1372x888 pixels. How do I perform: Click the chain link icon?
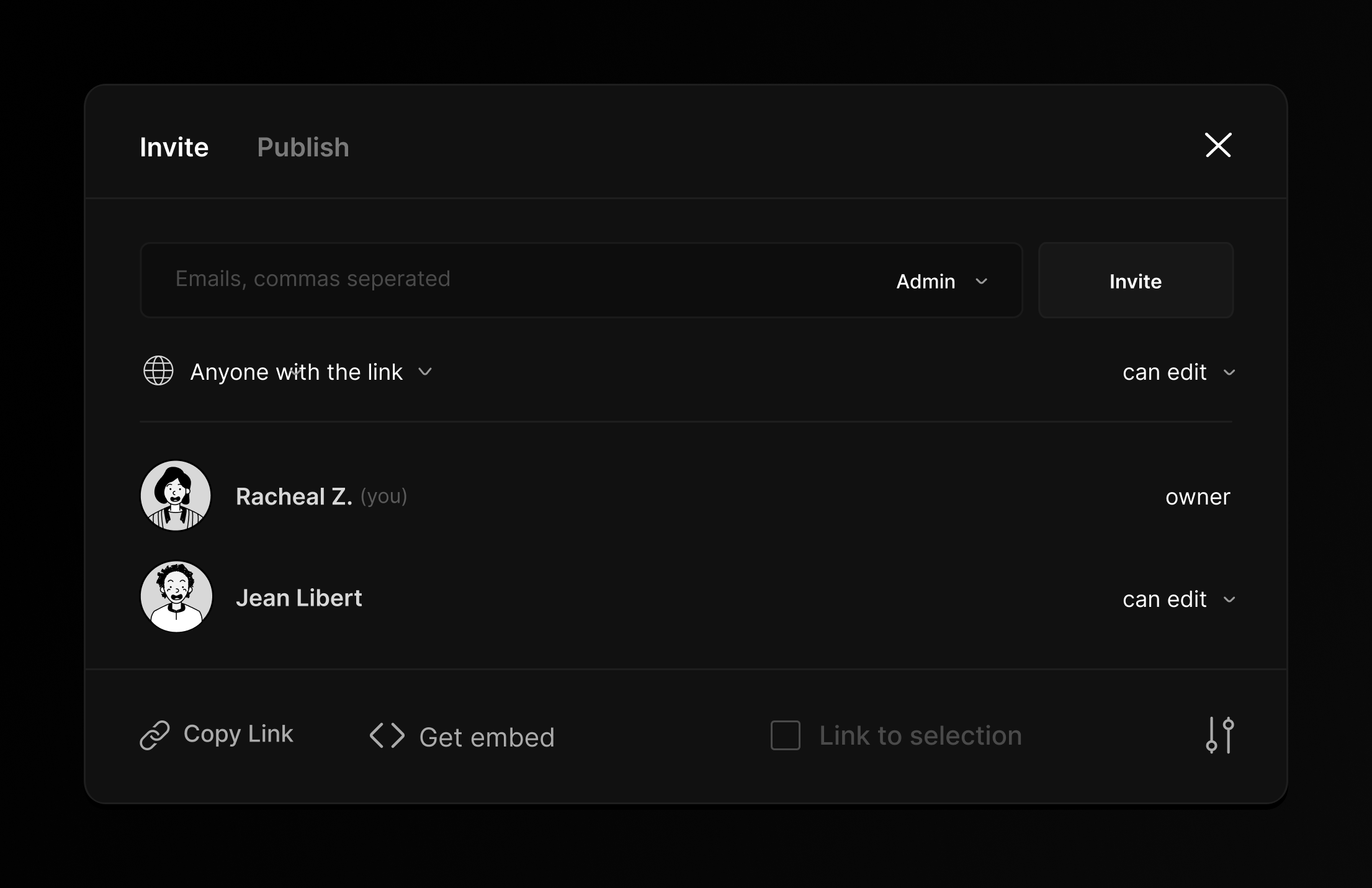point(155,735)
